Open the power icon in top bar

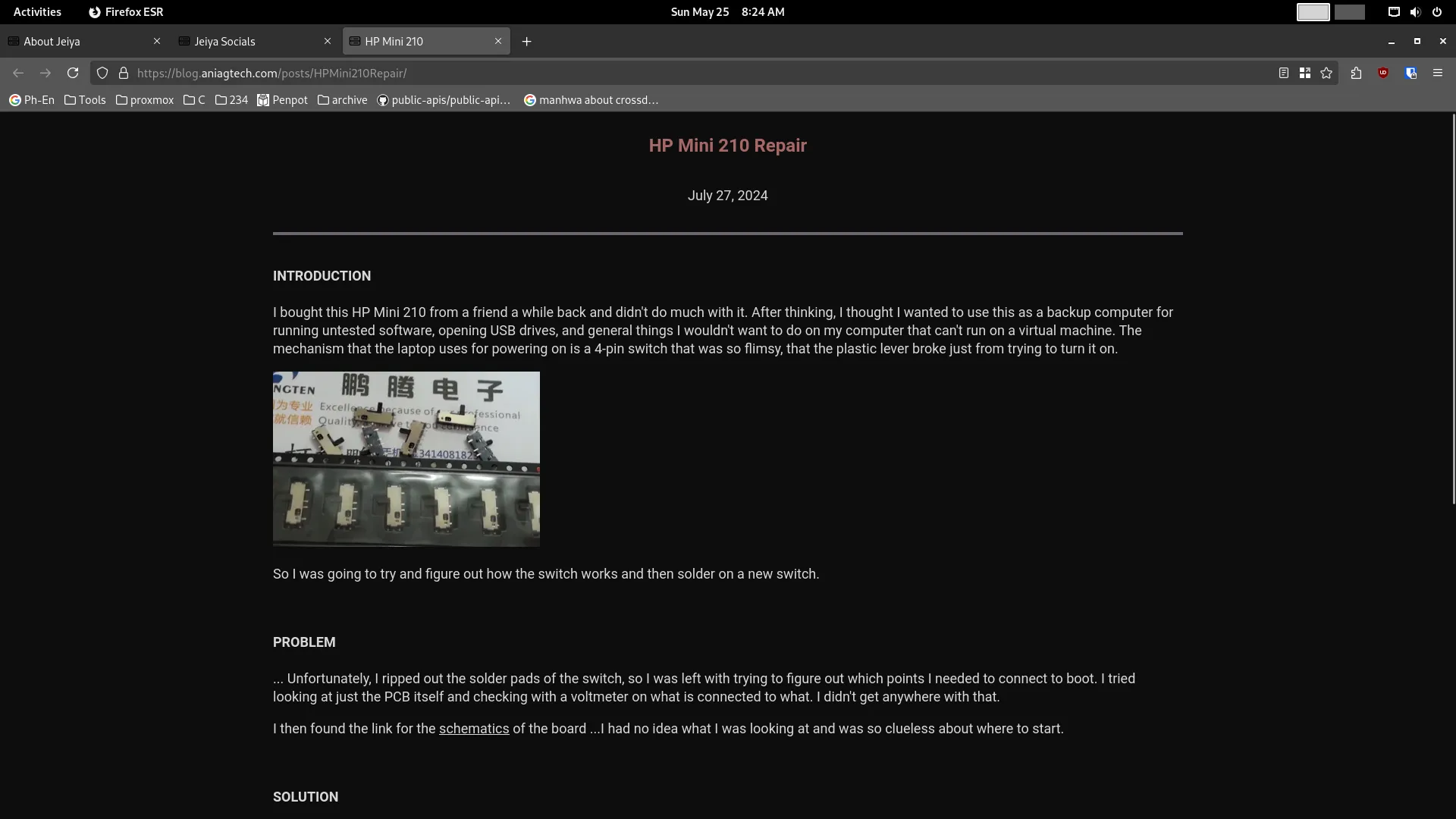point(1437,12)
